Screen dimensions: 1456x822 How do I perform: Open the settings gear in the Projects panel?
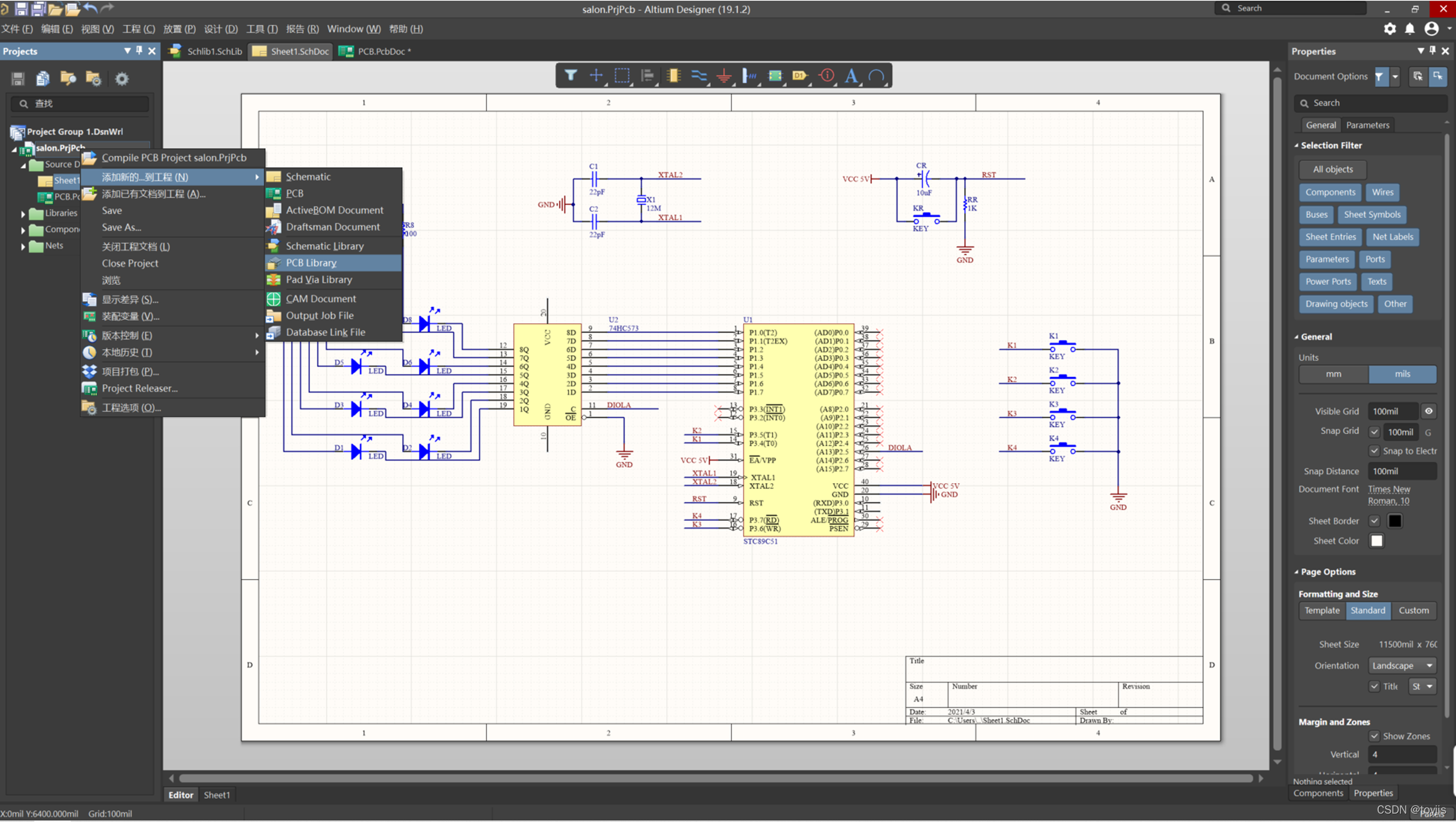pyautogui.click(x=121, y=78)
